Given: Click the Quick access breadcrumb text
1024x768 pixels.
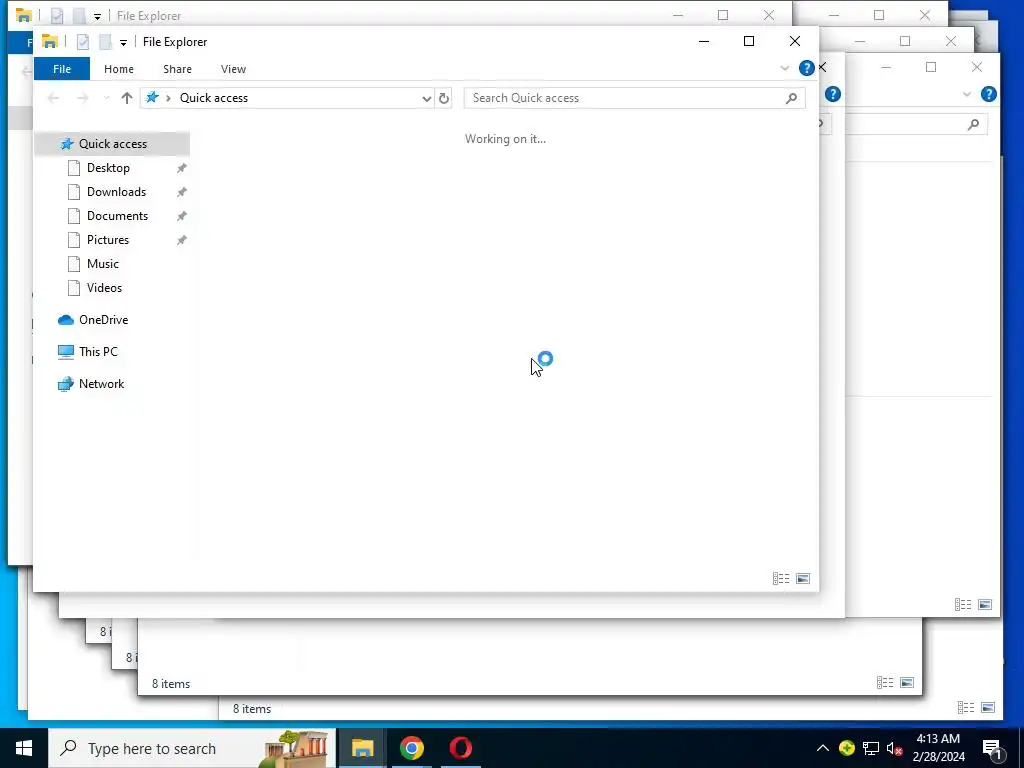Looking at the screenshot, I should click(214, 98).
